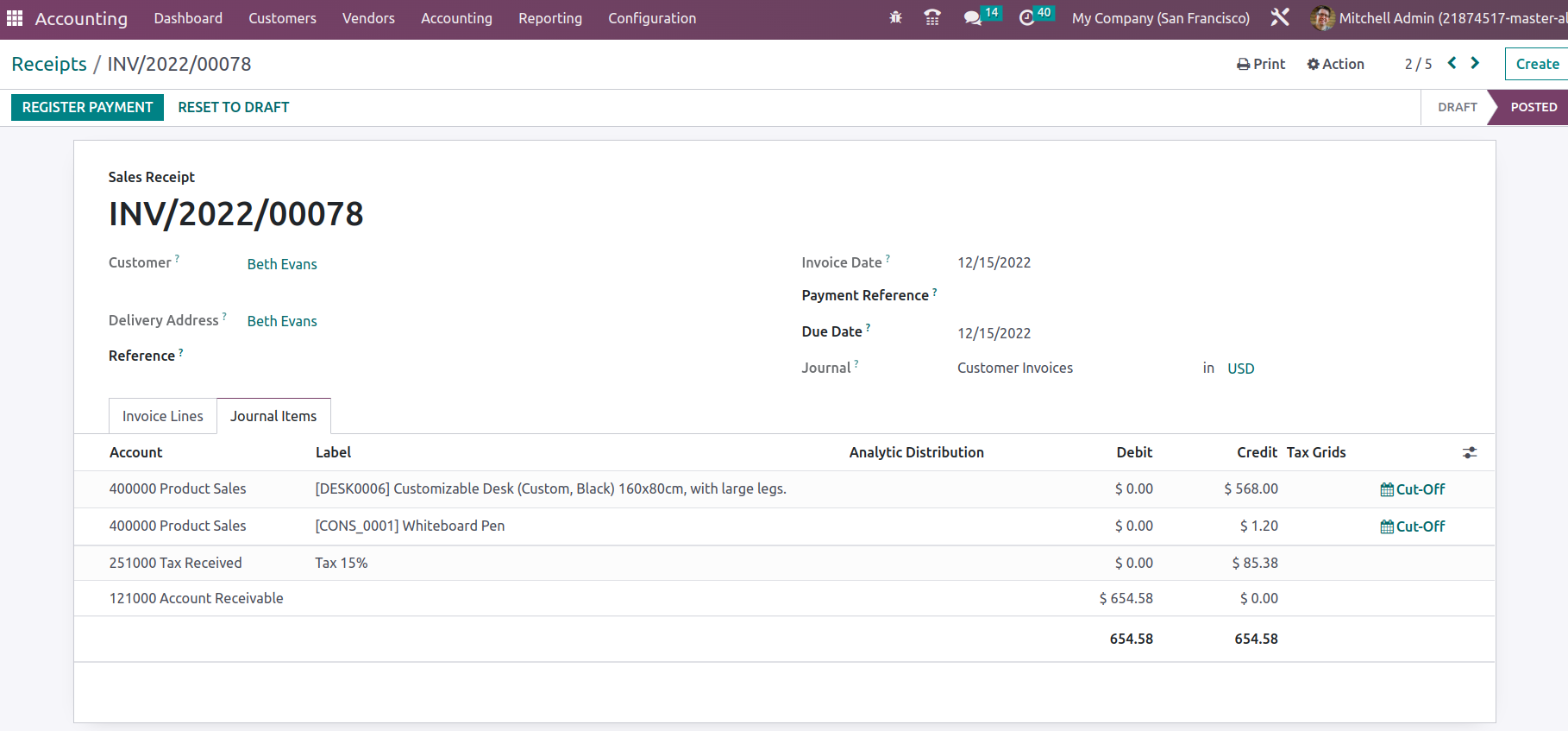Click the [DESK0006] Customizable Desk label
This screenshot has width=1568, height=731.
point(550,488)
